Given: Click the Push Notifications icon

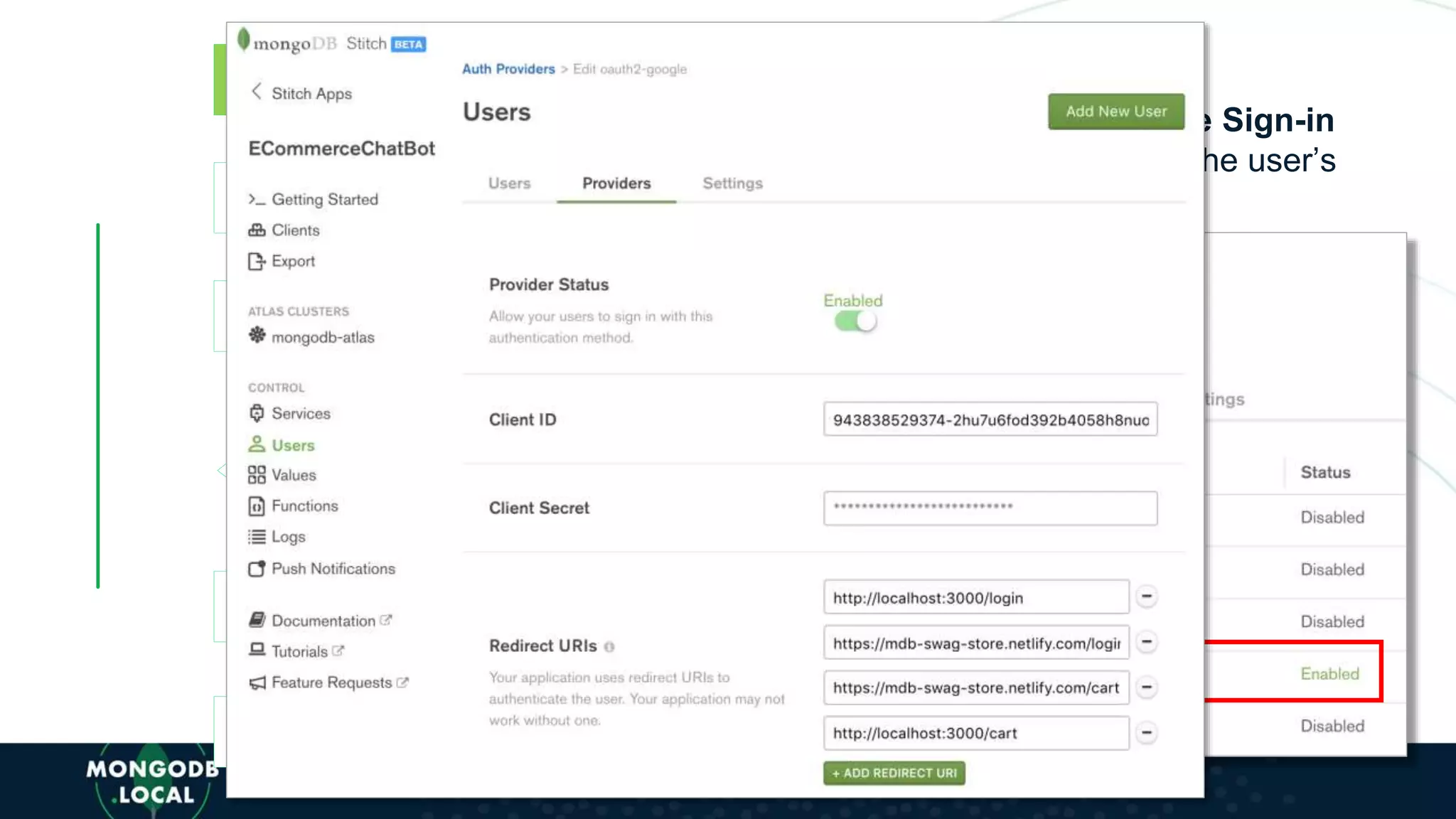Looking at the screenshot, I should point(257,568).
